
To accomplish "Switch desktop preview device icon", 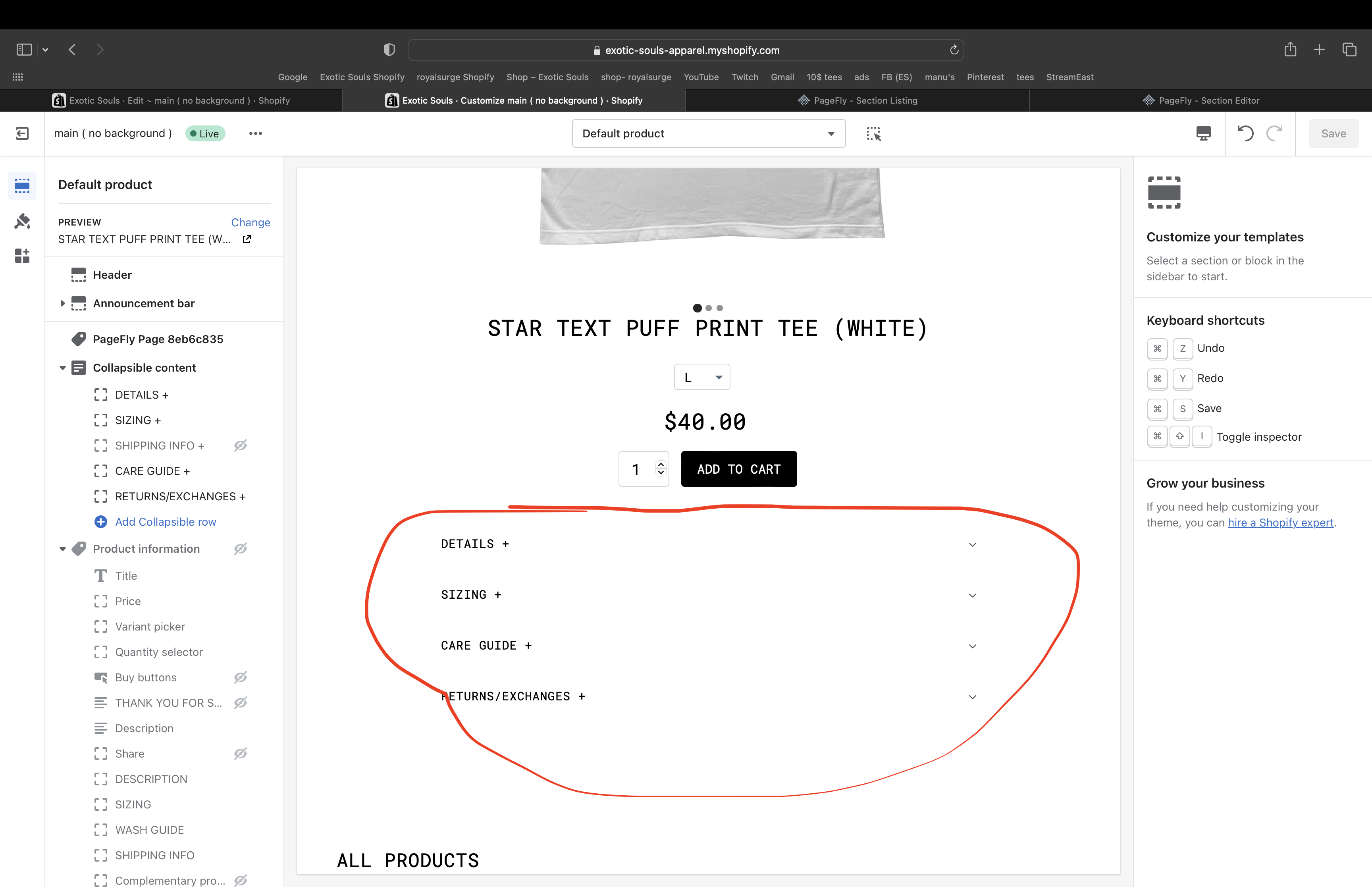I will 1203,134.
